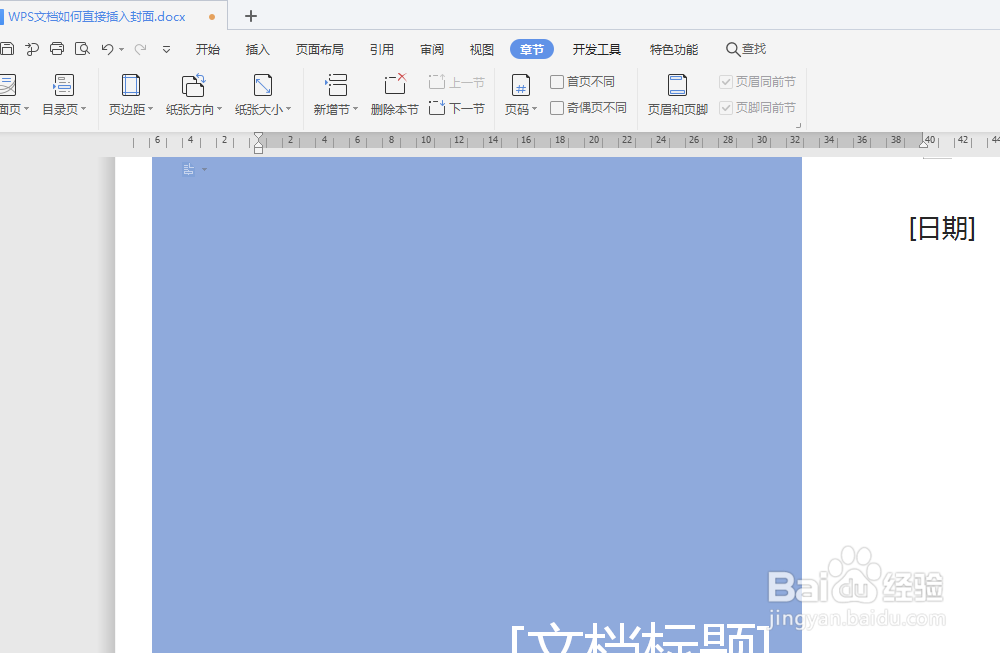Select the 章节 ribbon tab

pyautogui.click(x=532, y=49)
